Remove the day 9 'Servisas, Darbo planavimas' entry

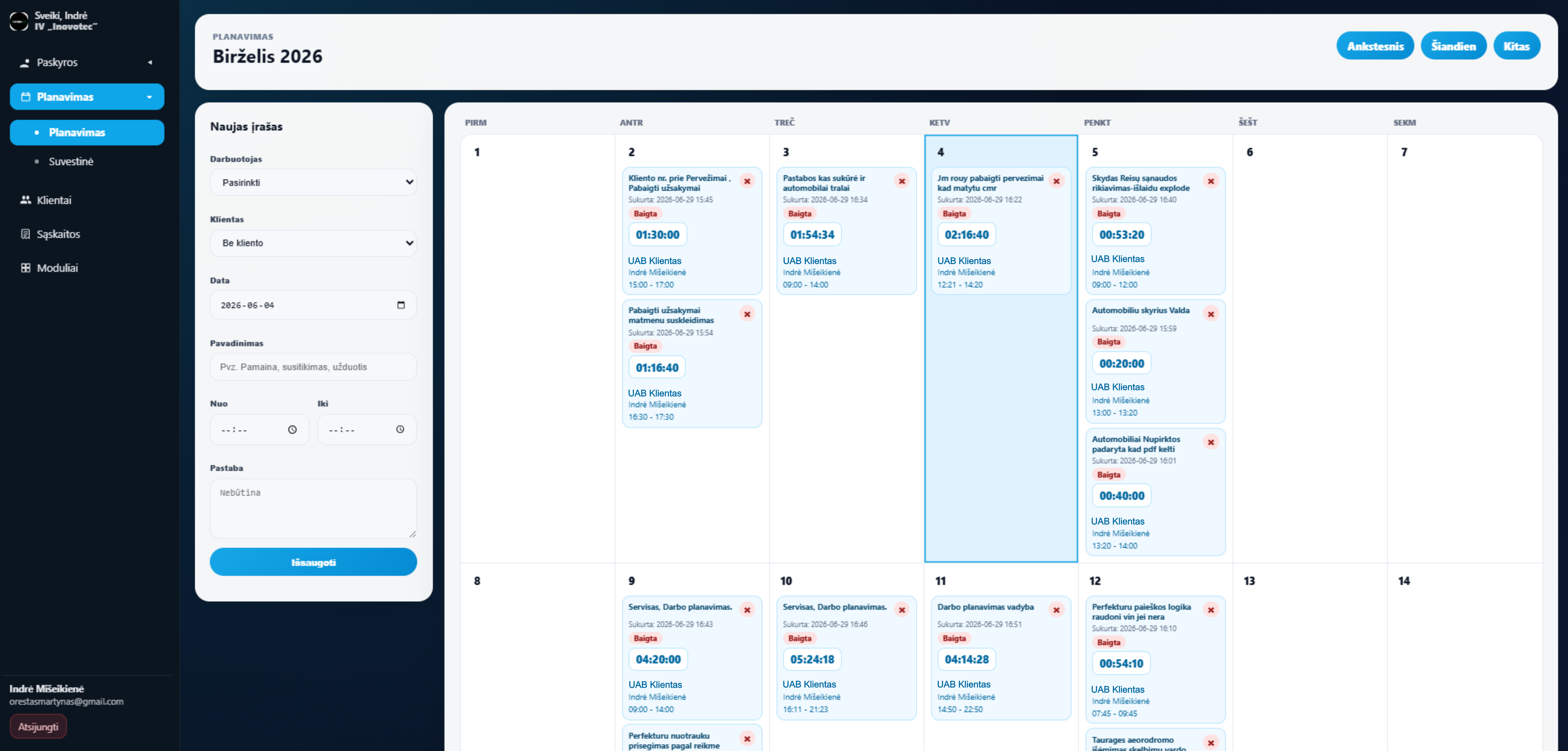point(747,610)
